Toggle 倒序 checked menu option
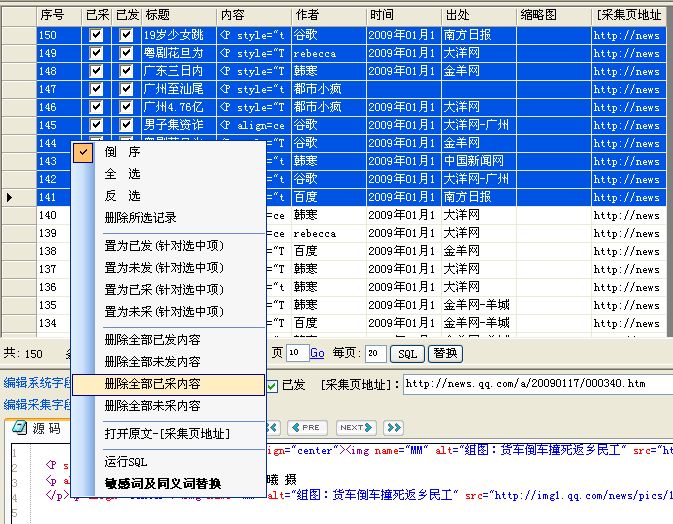The width and height of the screenshot is (673, 524). (168, 152)
